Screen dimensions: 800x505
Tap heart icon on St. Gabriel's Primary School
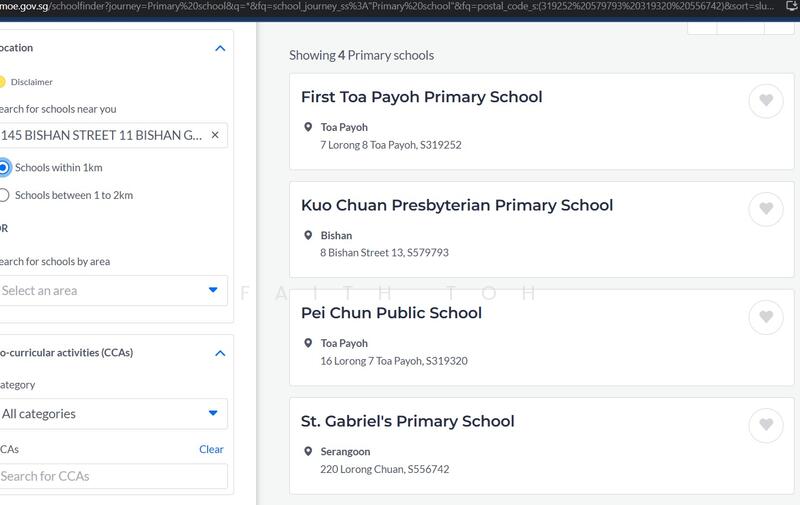pyautogui.click(x=766, y=425)
